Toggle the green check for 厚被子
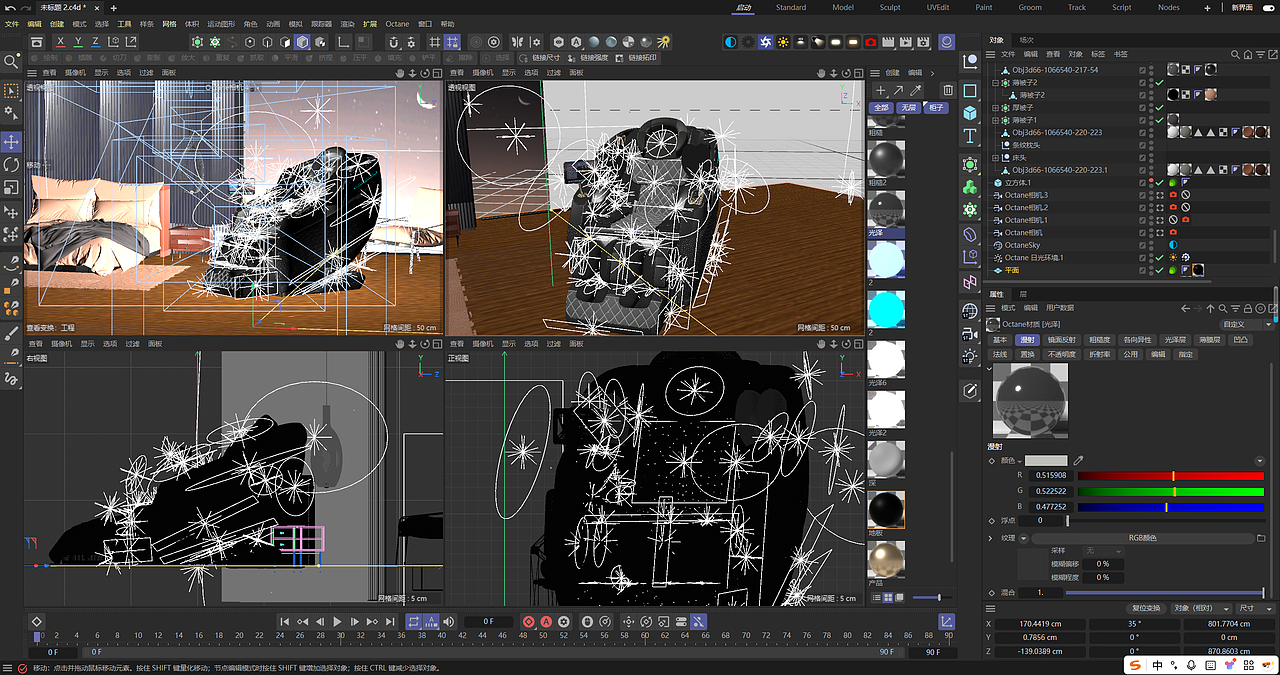This screenshot has width=1280, height=675. click(1159, 108)
